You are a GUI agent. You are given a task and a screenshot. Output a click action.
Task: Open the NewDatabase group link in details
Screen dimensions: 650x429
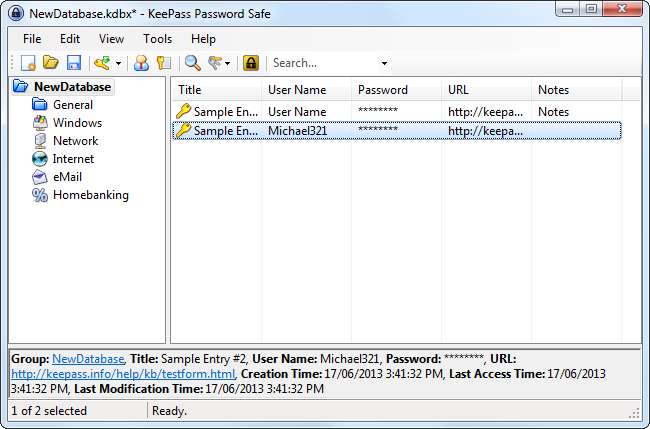tap(88, 359)
